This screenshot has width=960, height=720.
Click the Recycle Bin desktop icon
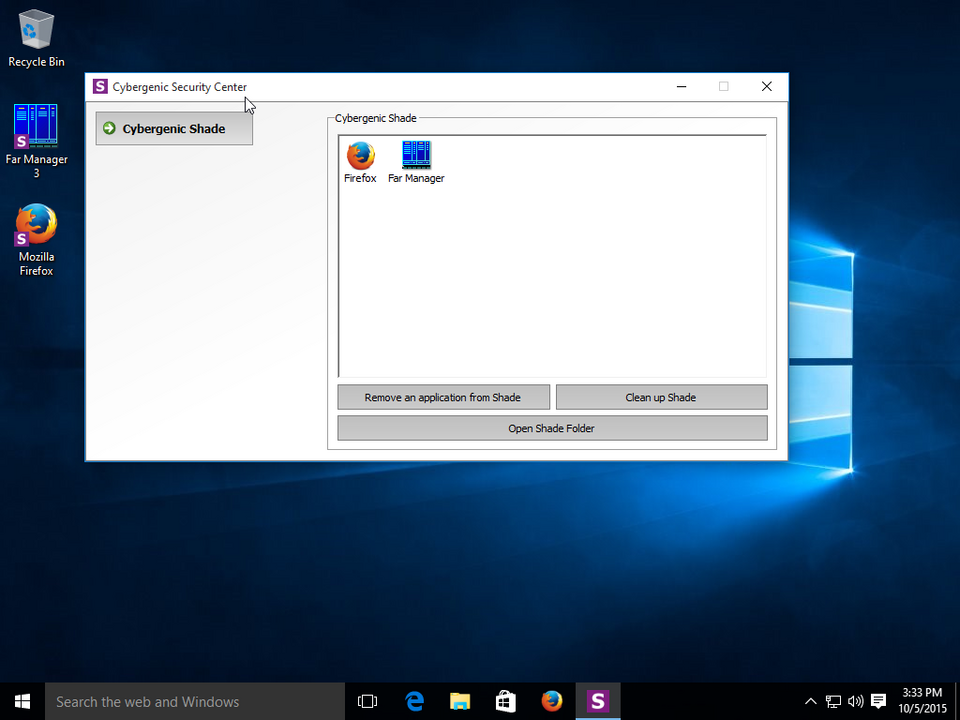[36, 38]
